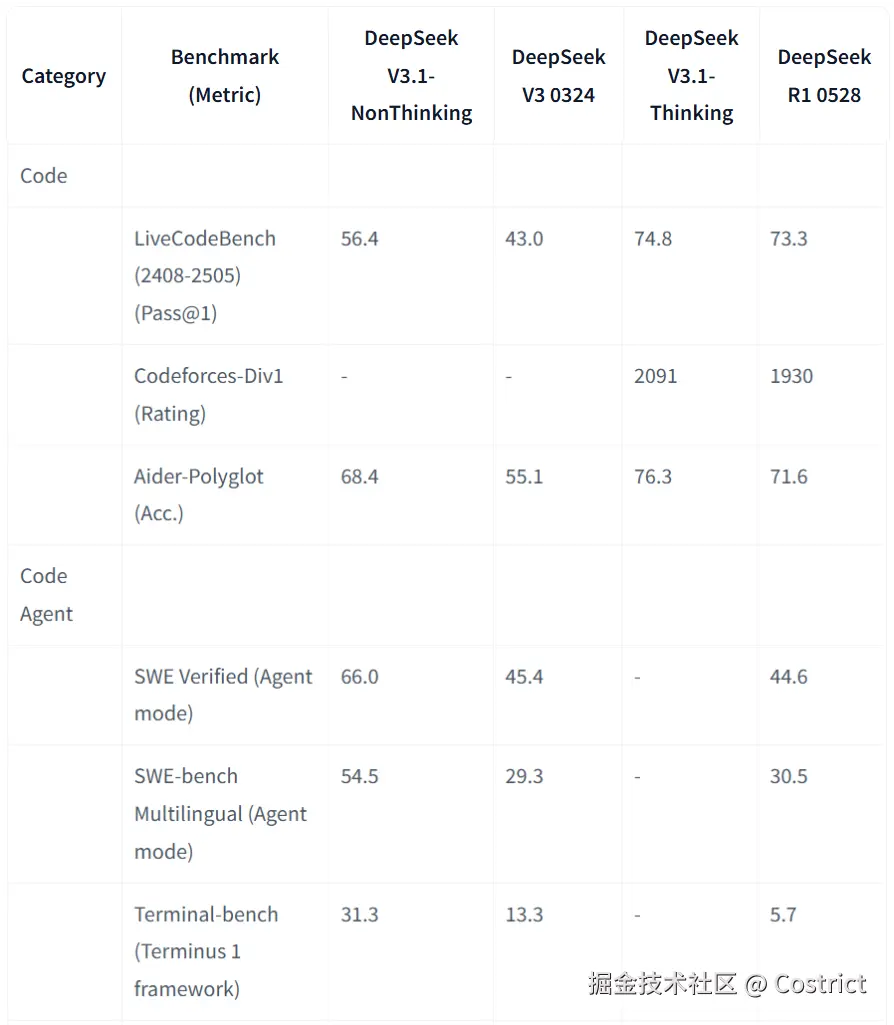Click the LiveCodeBench (2408-2505) benchmark cell

[x=205, y=275]
